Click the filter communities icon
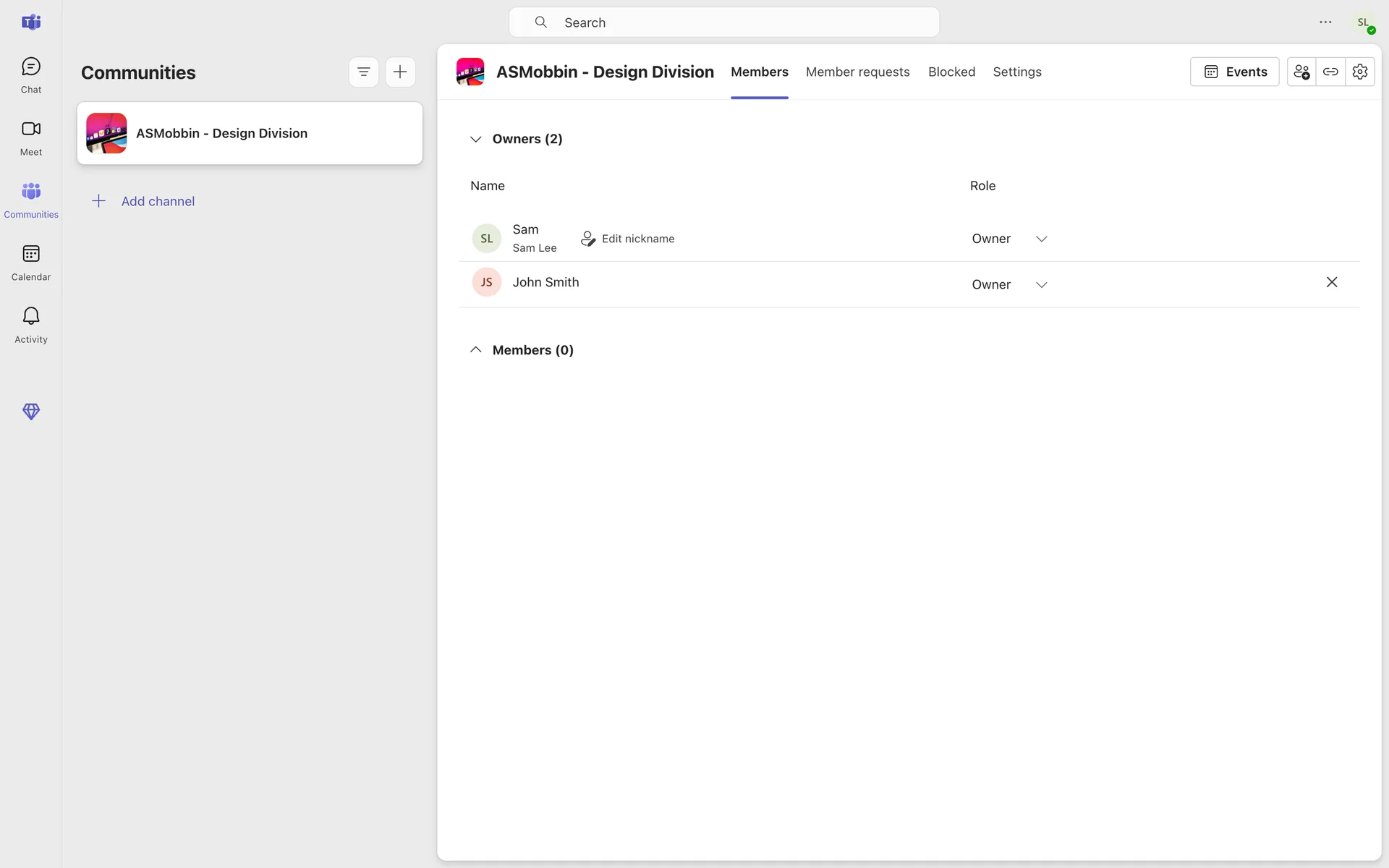Screen dimensions: 1389x868 (363, 72)
